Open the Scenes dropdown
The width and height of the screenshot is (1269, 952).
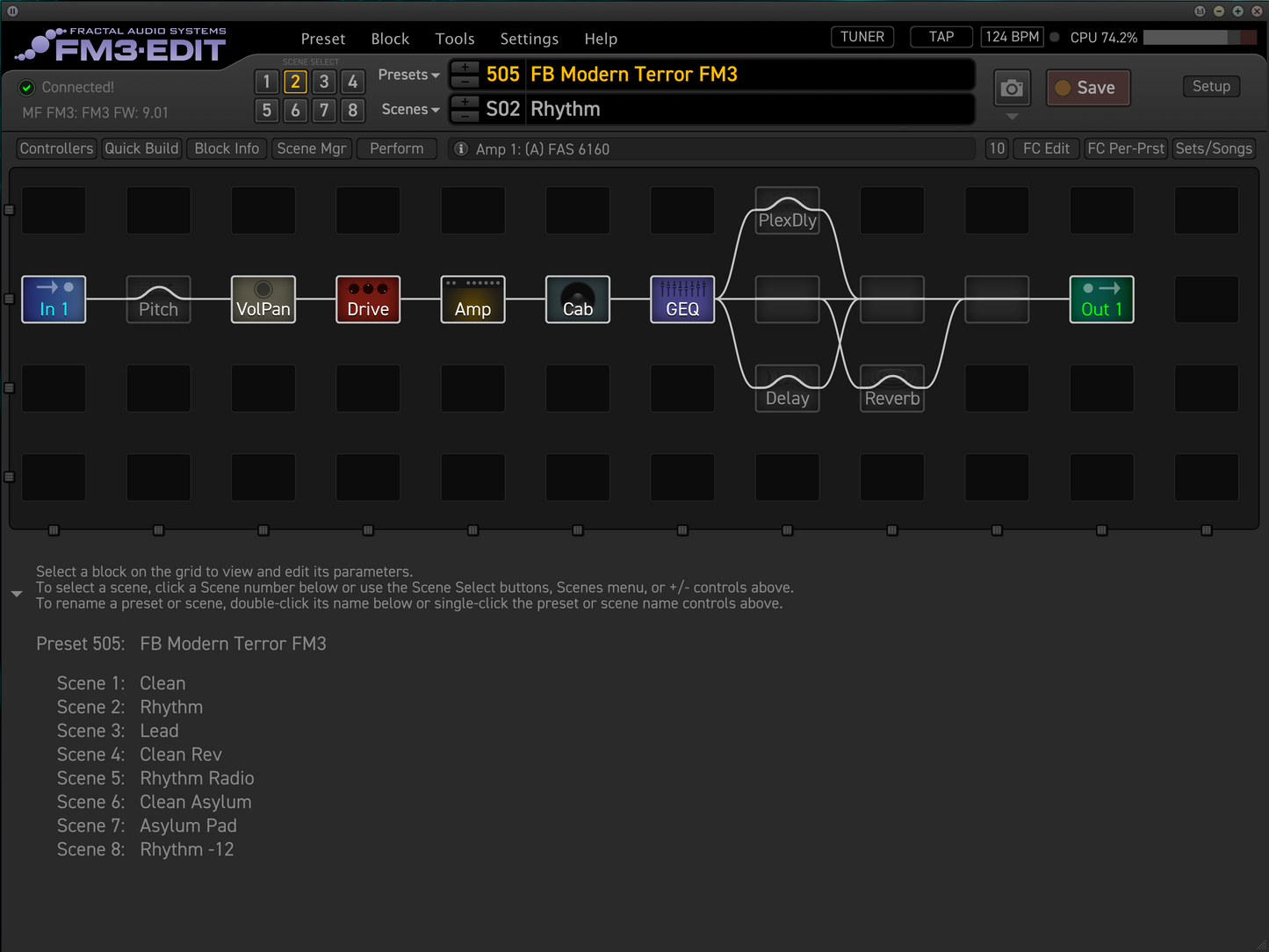coord(410,110)
